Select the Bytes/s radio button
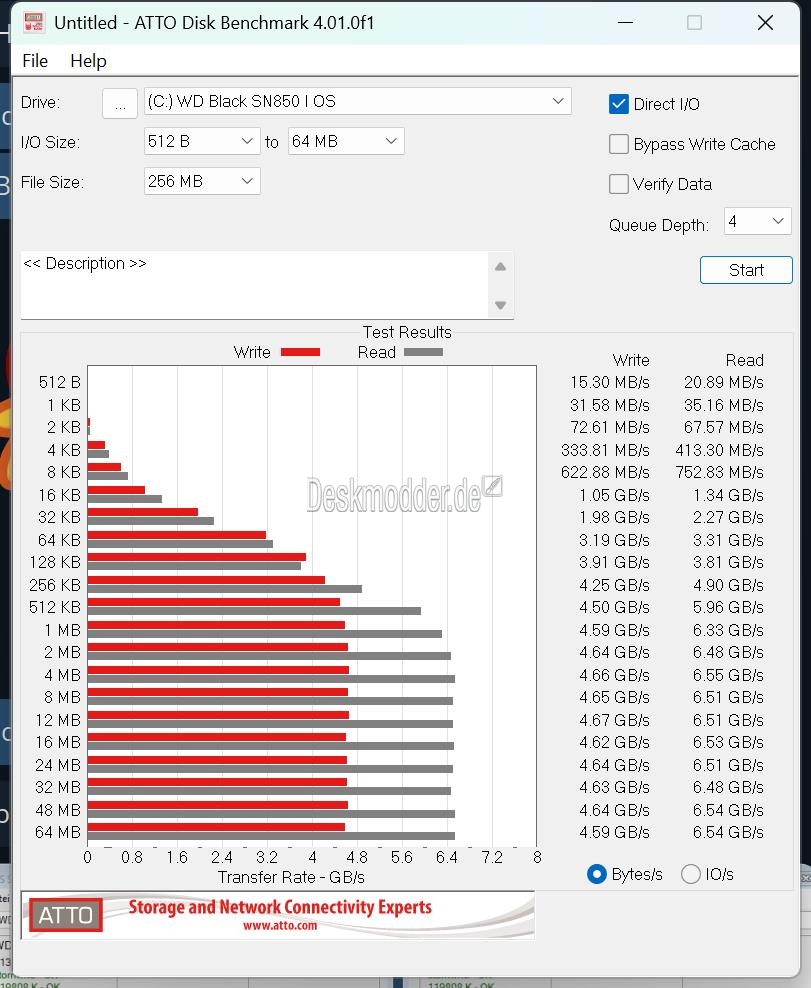The image size is (811, 988). pyautogui.click(x=596, y=874)
